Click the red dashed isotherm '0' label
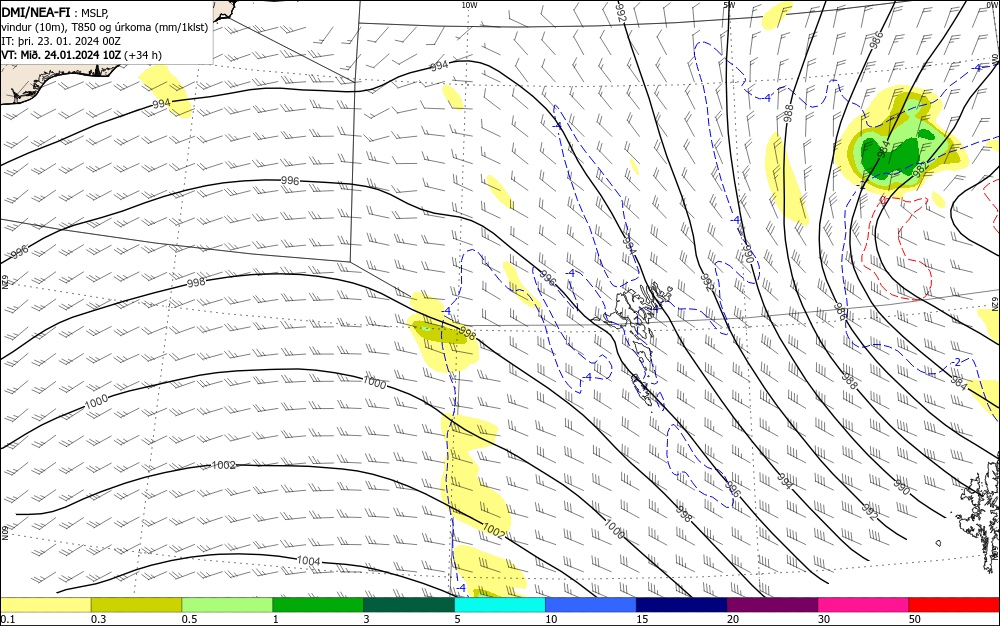The width and height of the screenshot is (1000, 626). click(883, 200)
